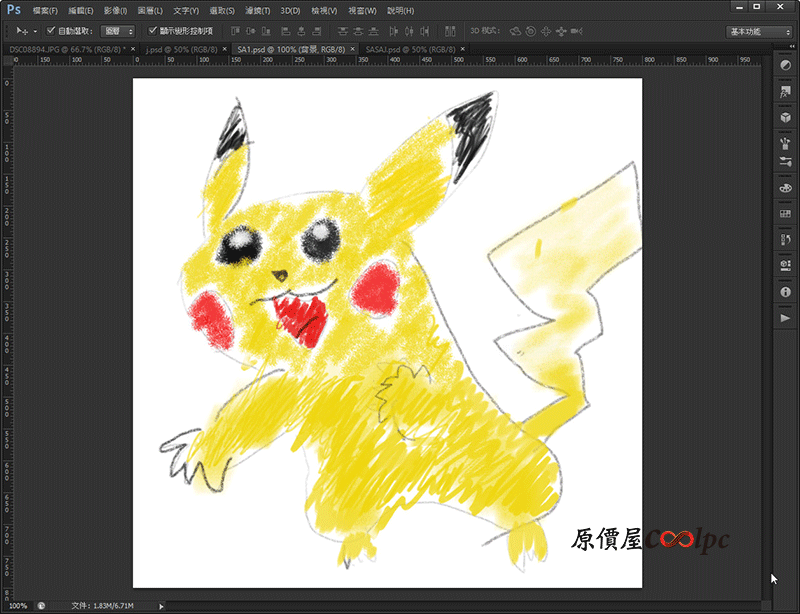Distribute right edges of layers
The width and height of the screenshot is (800, 614).
pos(424,31)
